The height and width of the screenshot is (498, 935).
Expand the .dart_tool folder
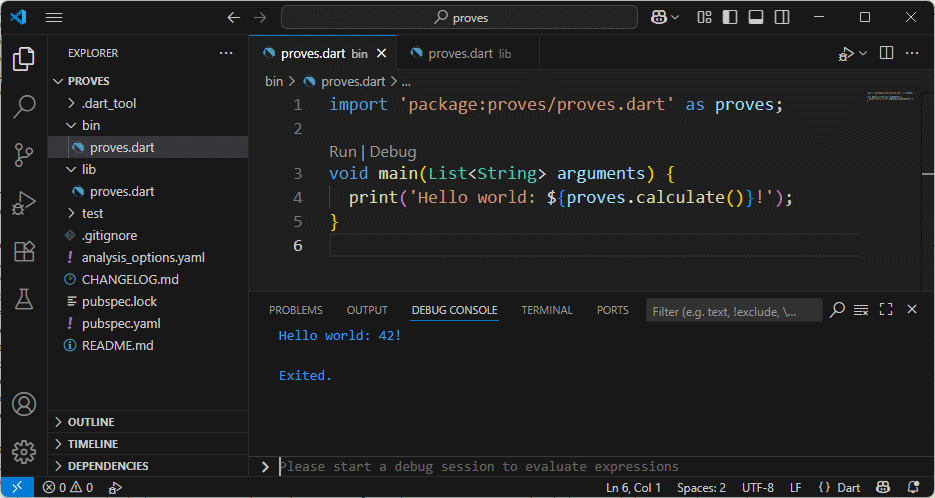[147, 103]
